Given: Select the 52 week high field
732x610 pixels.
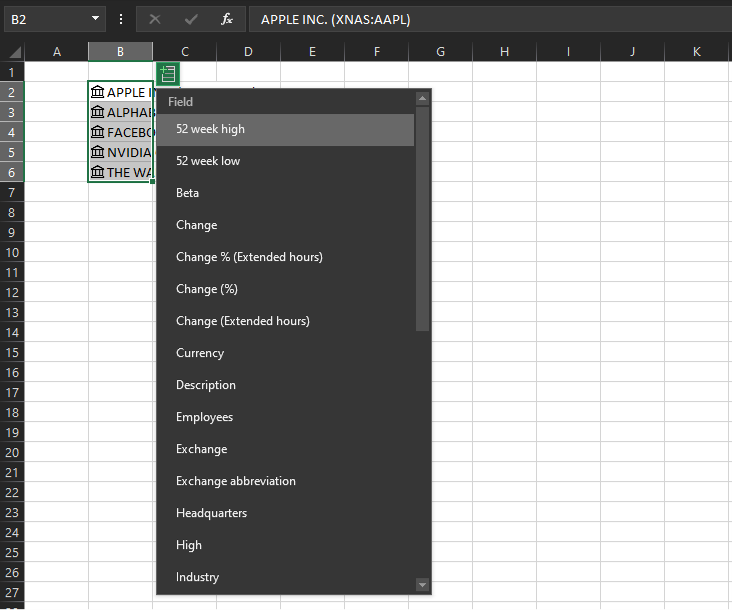Looking at the screenshot, I should [x=210, y=129].
